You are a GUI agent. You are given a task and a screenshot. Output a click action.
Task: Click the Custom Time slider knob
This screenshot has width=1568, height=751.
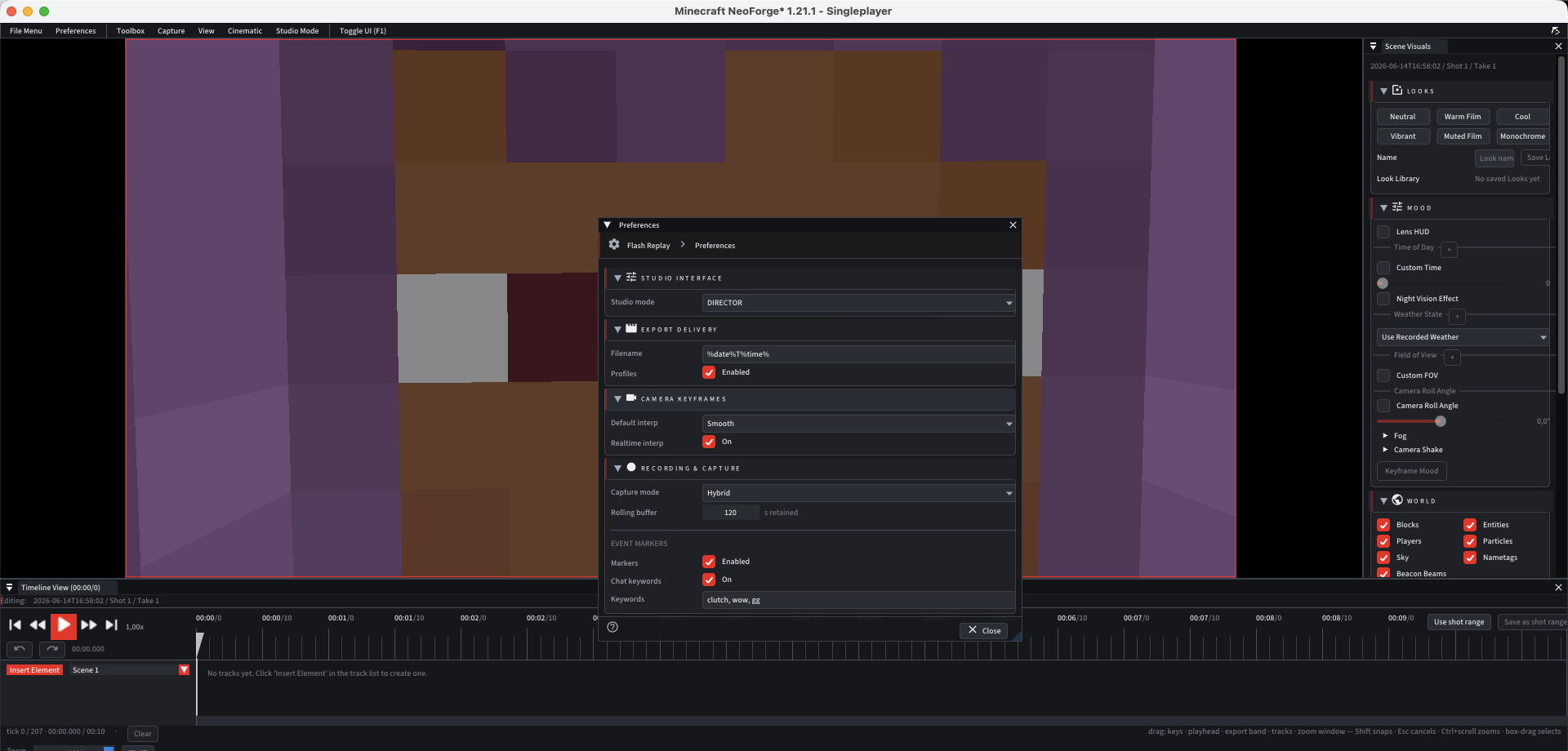click(x=1383, y=283)
